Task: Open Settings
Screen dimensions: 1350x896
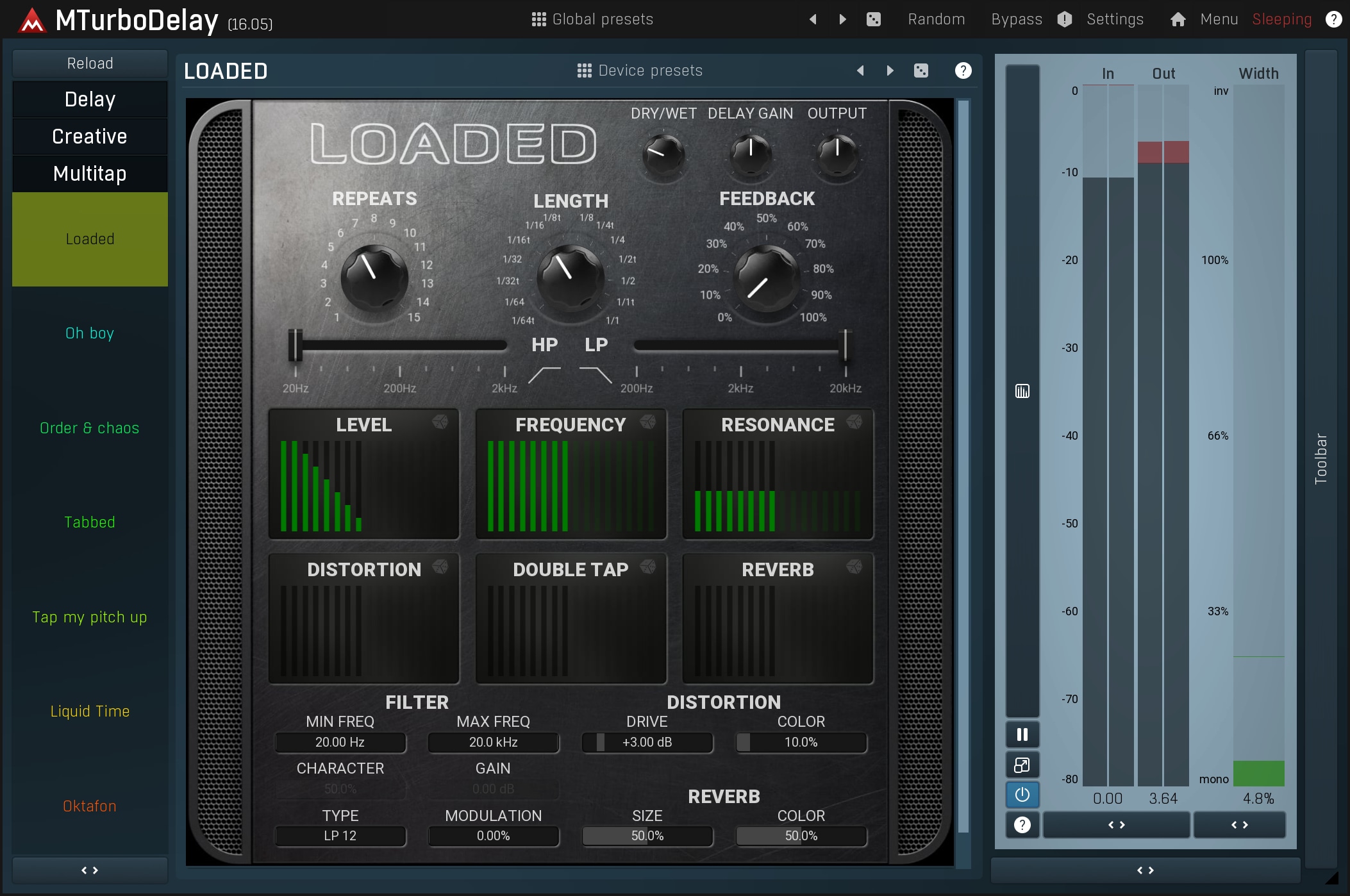Action: pyautogui.click(x=1115, y=19)
